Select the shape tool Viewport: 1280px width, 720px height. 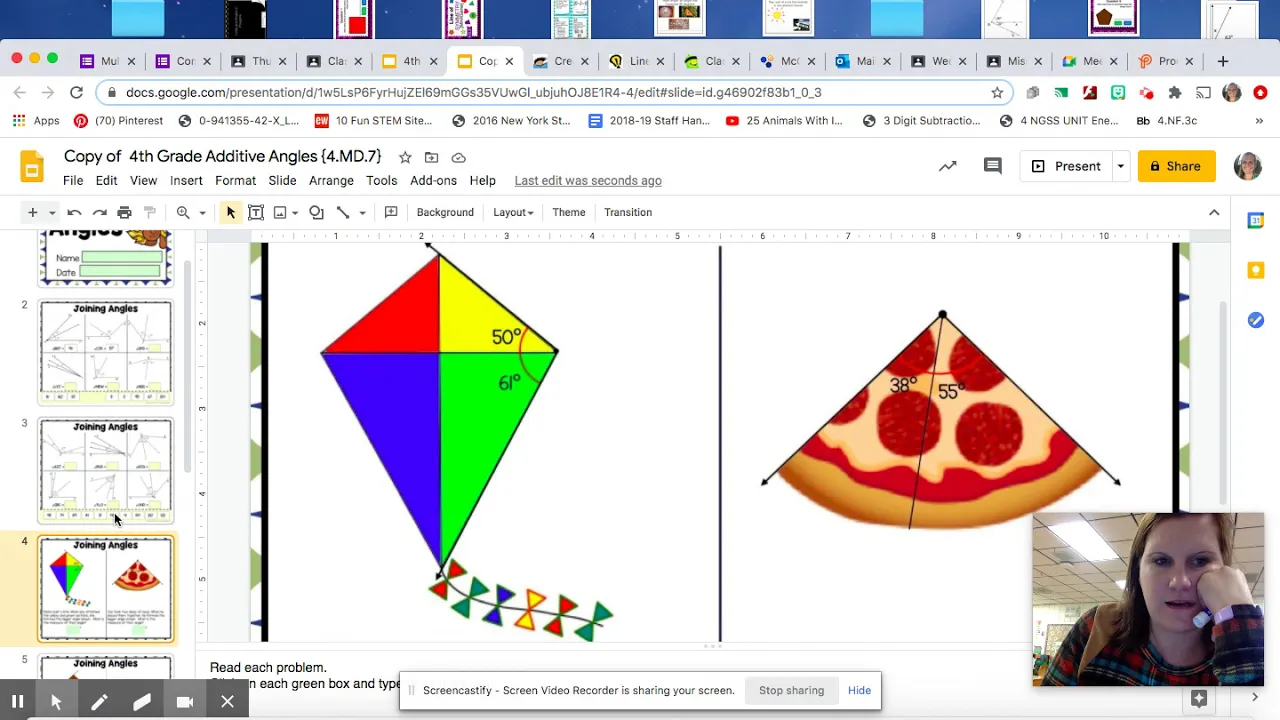pyautogui.click(x=316, y=212)
